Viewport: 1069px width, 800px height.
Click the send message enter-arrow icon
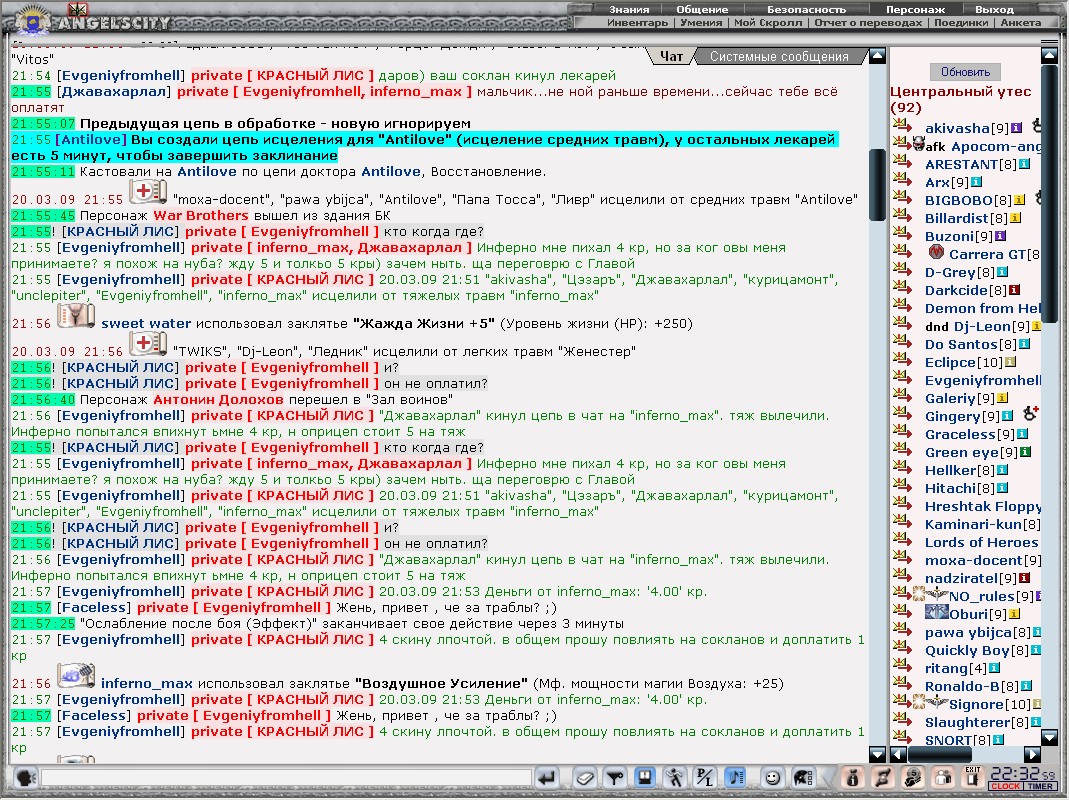coord(546,777)
